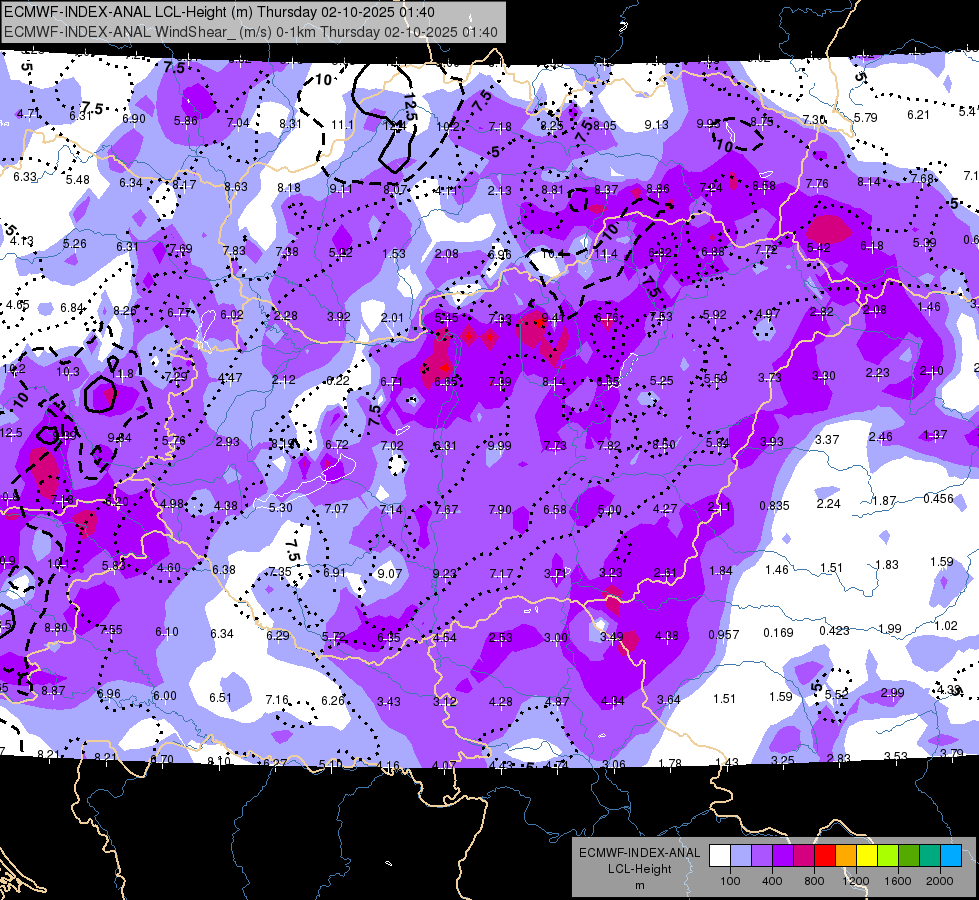The width and height of the screenshot is (979, 900).
Task: Select the white swatch in the legend
Action: coord(720,855)
